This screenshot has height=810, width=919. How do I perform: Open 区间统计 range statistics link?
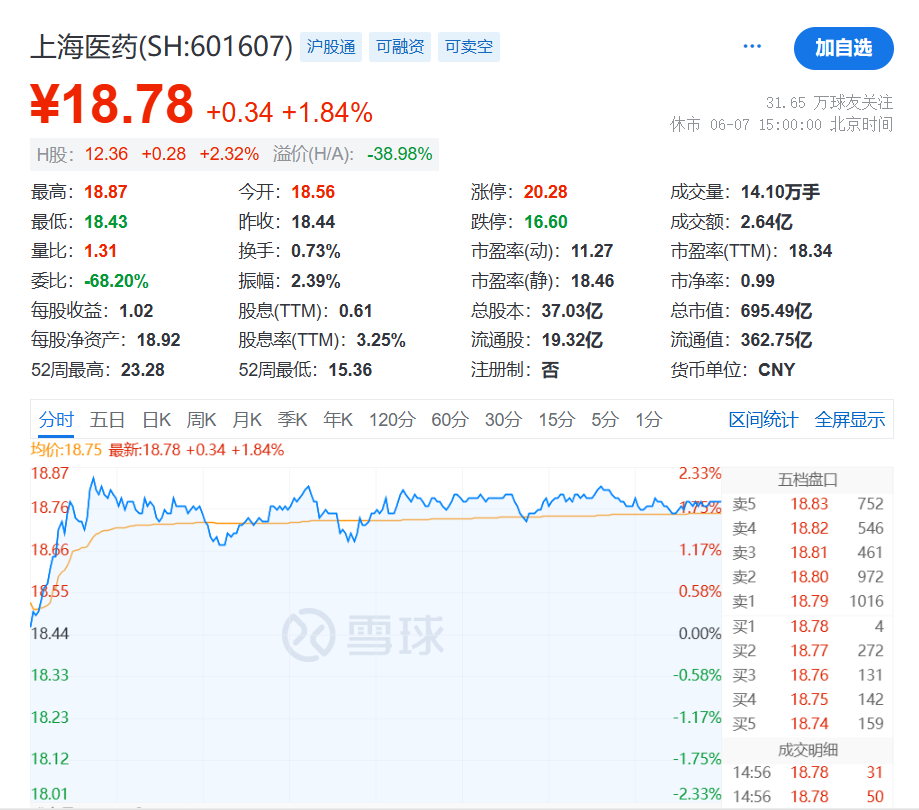[x=763, y=420]
